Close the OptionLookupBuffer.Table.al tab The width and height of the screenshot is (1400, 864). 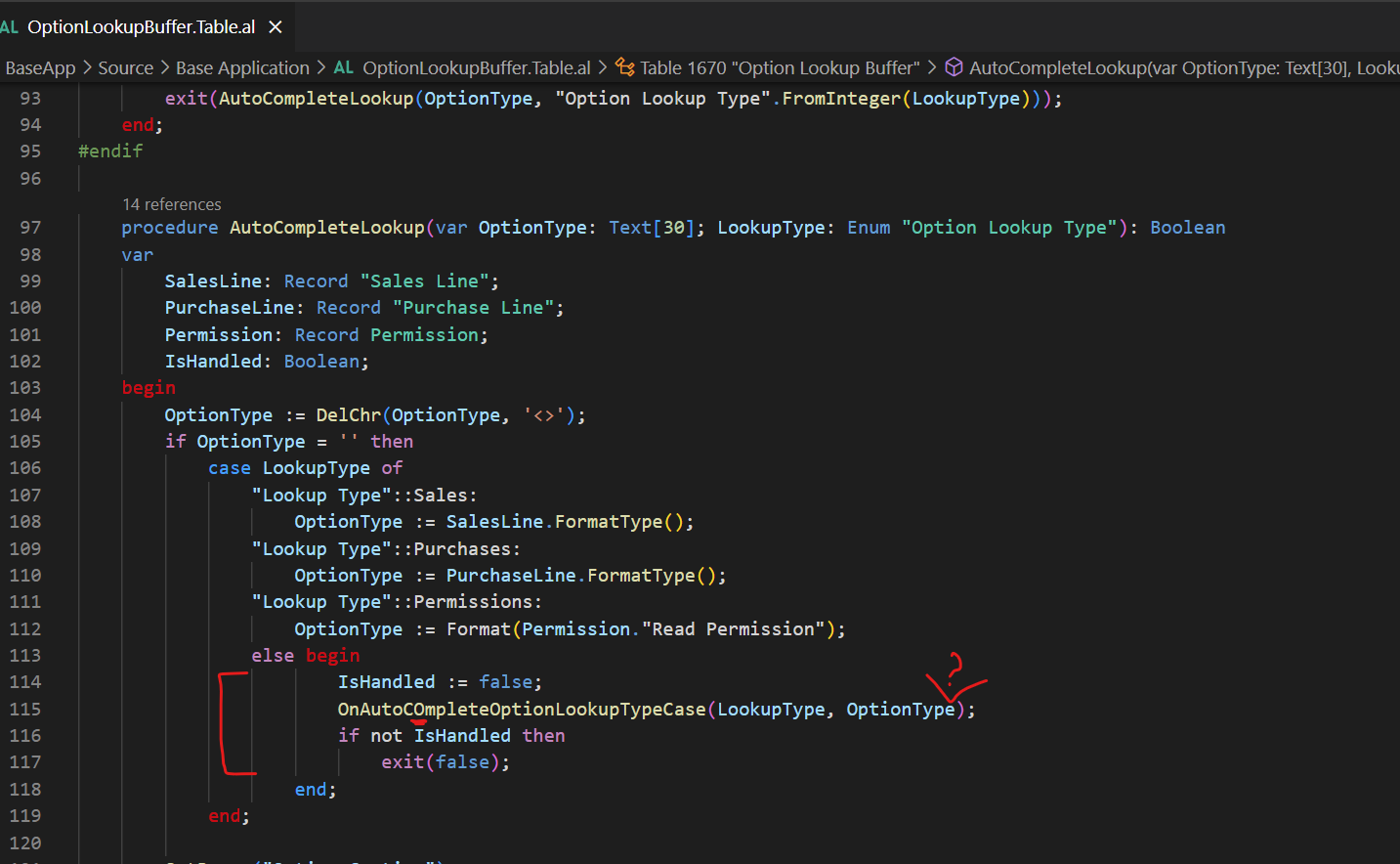(x=275, y=26)
